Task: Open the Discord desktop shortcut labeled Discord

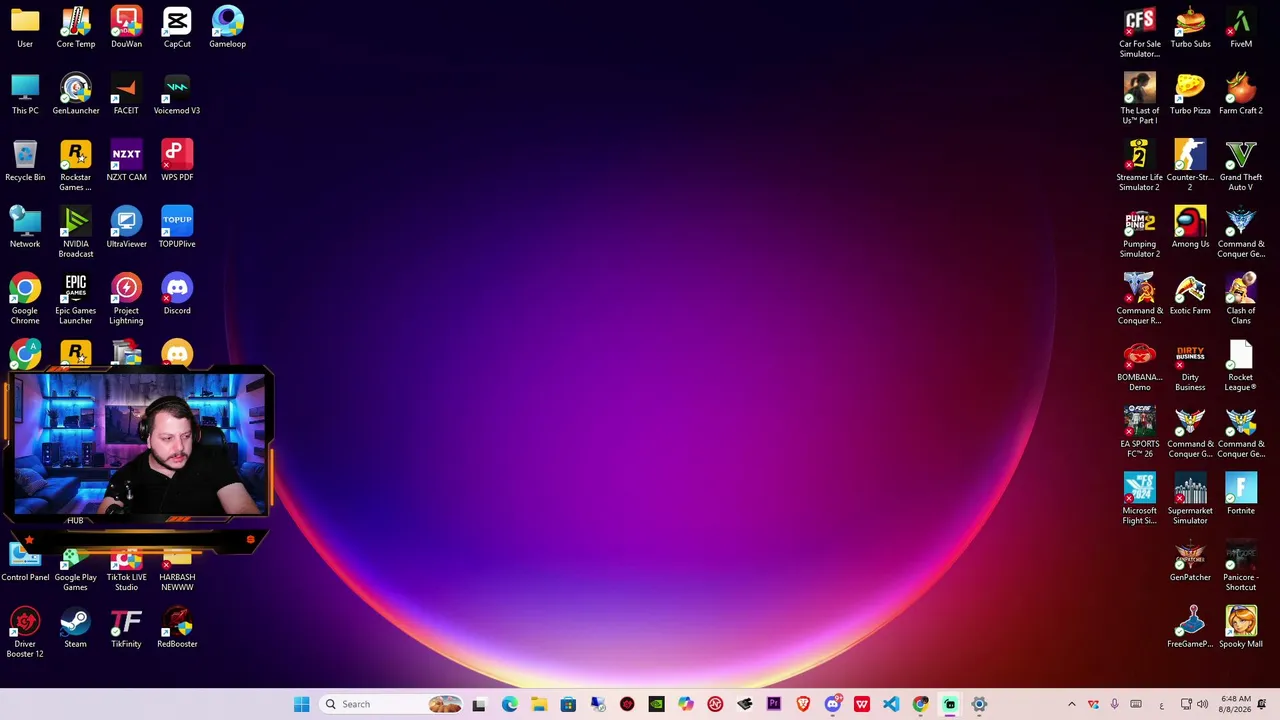Action: click(177, 294)
